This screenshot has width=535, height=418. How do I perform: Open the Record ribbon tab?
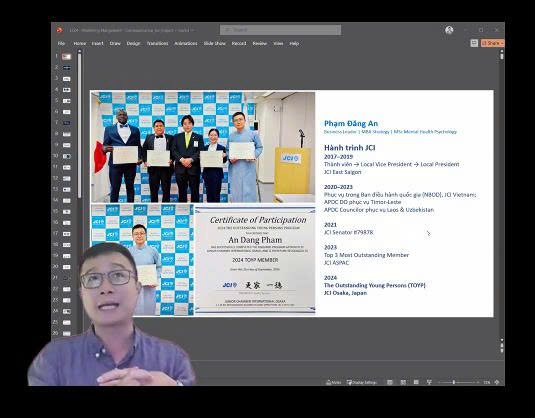(239, 43)
